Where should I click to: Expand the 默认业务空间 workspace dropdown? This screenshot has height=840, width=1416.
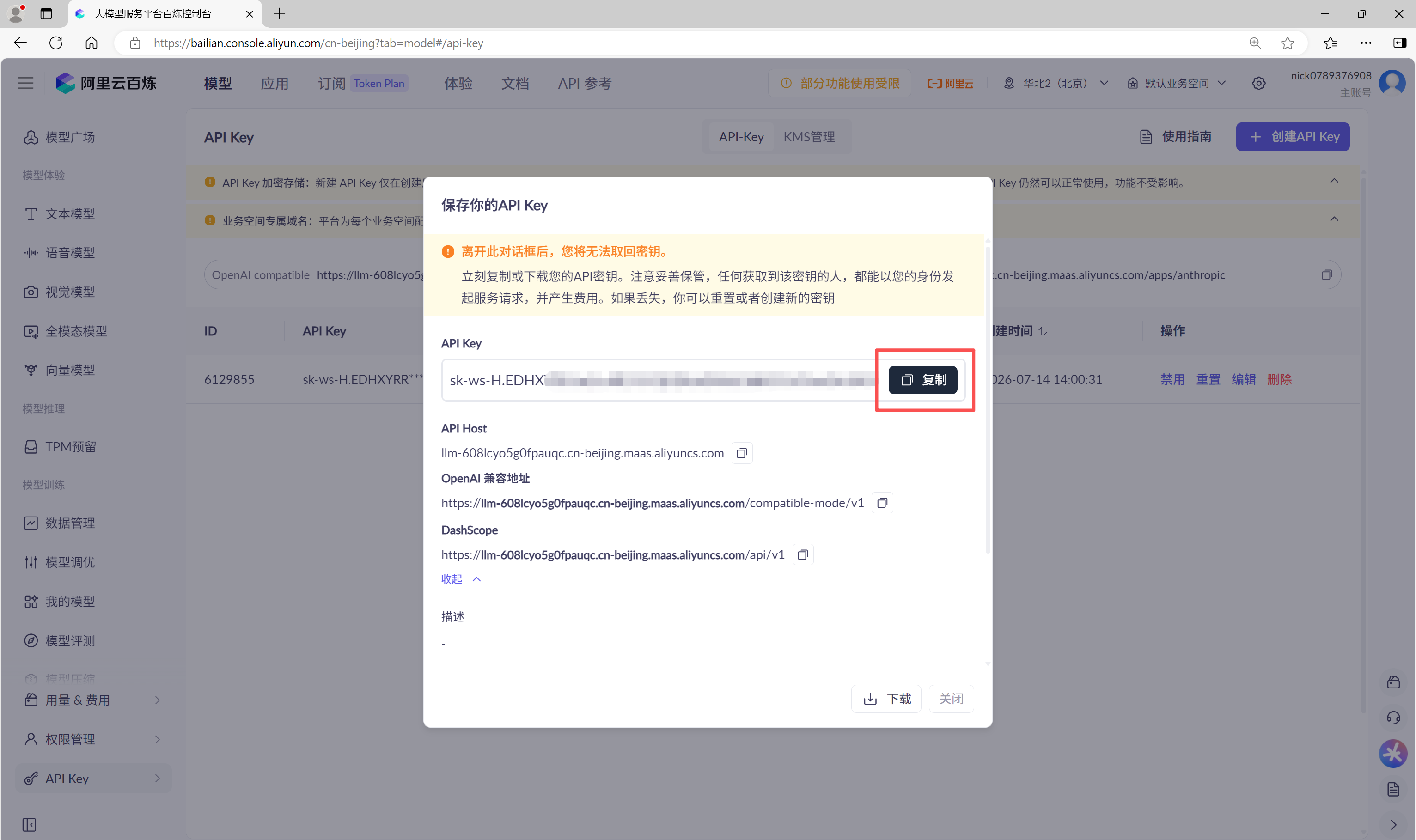coord(1177,83)
